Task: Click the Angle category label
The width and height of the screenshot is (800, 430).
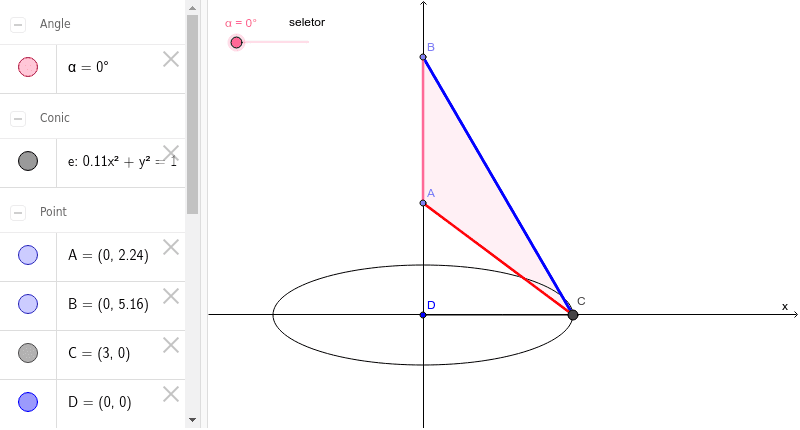Action: tap(55, 24)
